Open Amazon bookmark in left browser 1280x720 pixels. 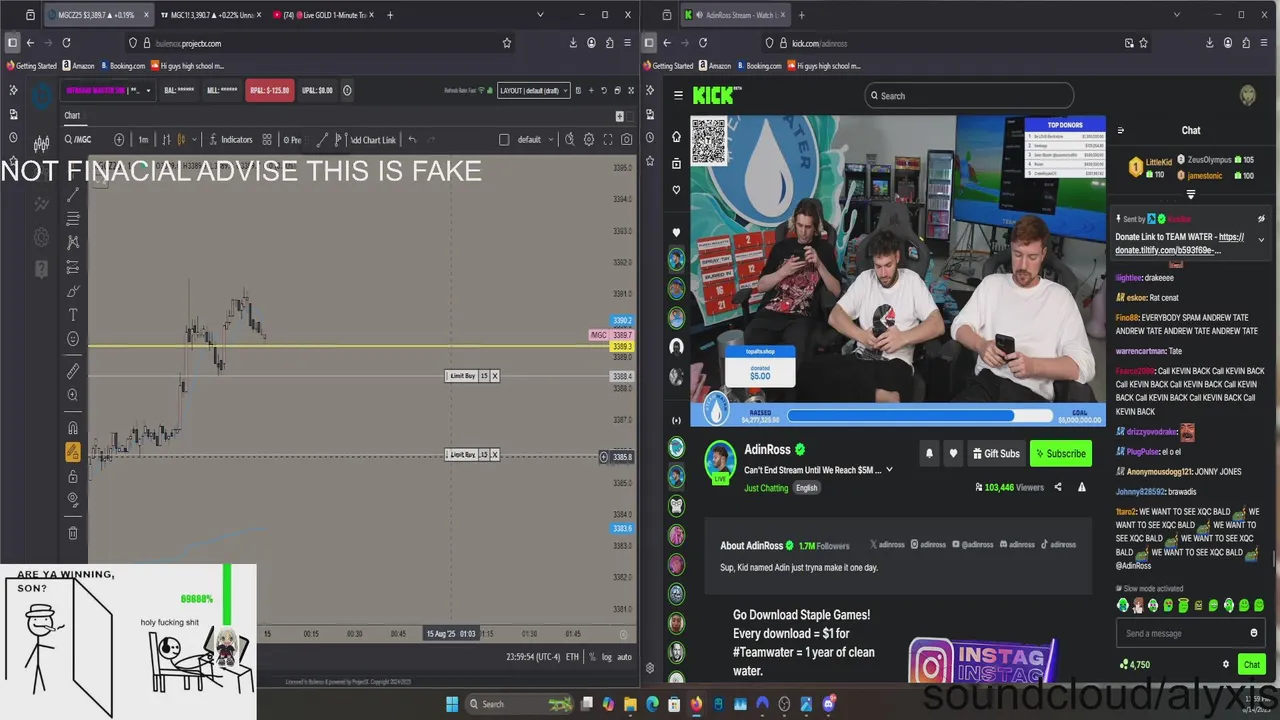click(78, 66)
